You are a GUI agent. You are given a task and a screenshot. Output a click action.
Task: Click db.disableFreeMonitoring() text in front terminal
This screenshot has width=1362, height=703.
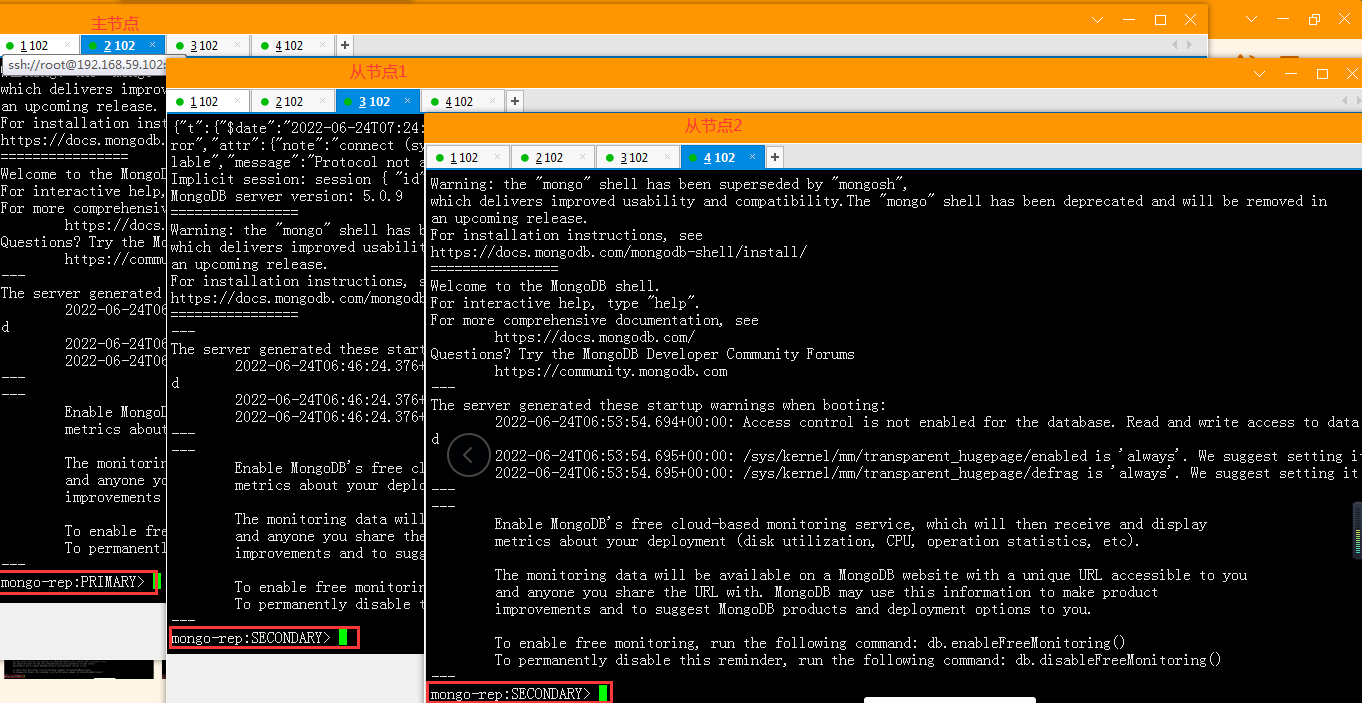[x=1118, y=660]
